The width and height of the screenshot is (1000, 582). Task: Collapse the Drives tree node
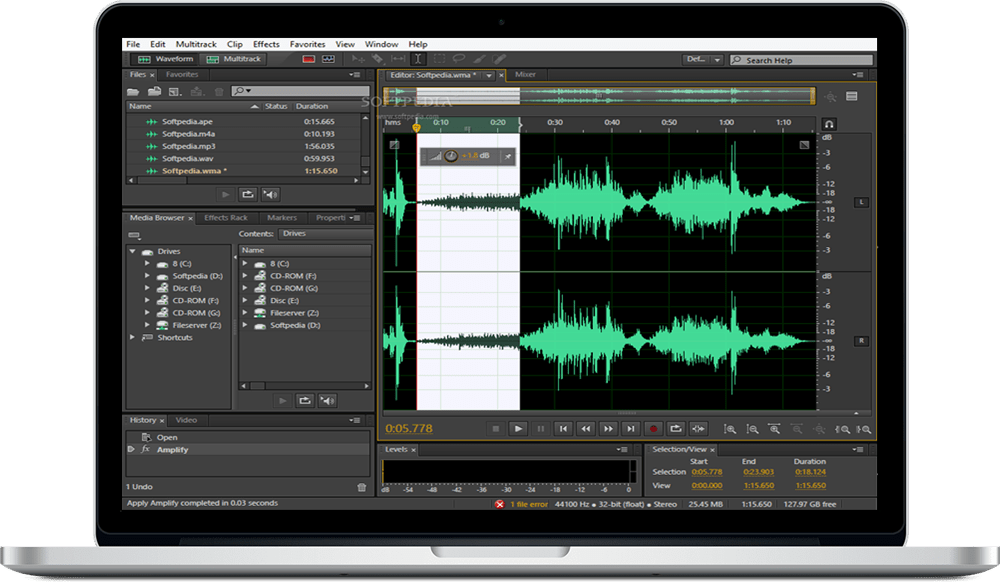coord(132,251)
